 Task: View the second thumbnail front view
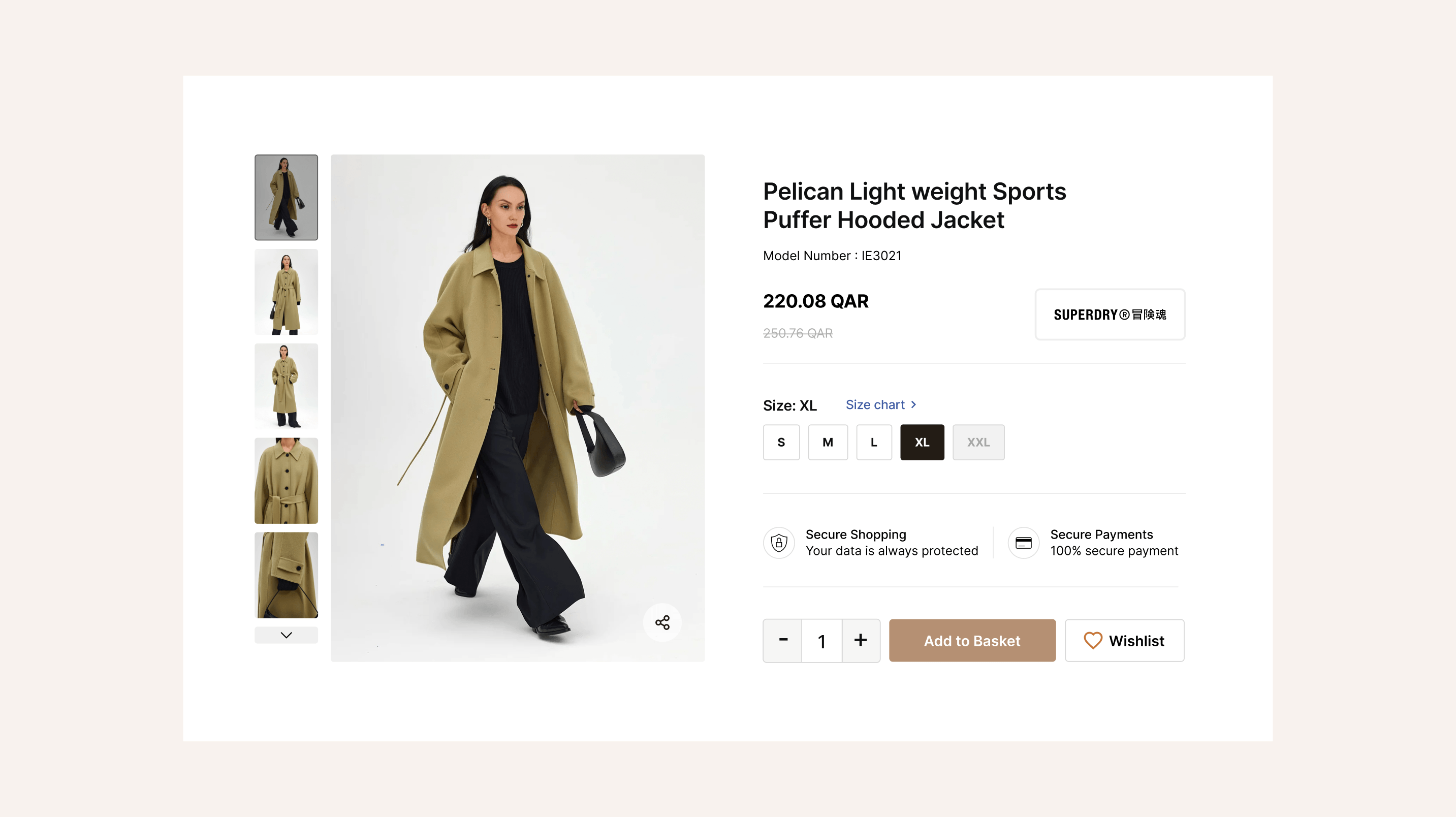(286, 292)
